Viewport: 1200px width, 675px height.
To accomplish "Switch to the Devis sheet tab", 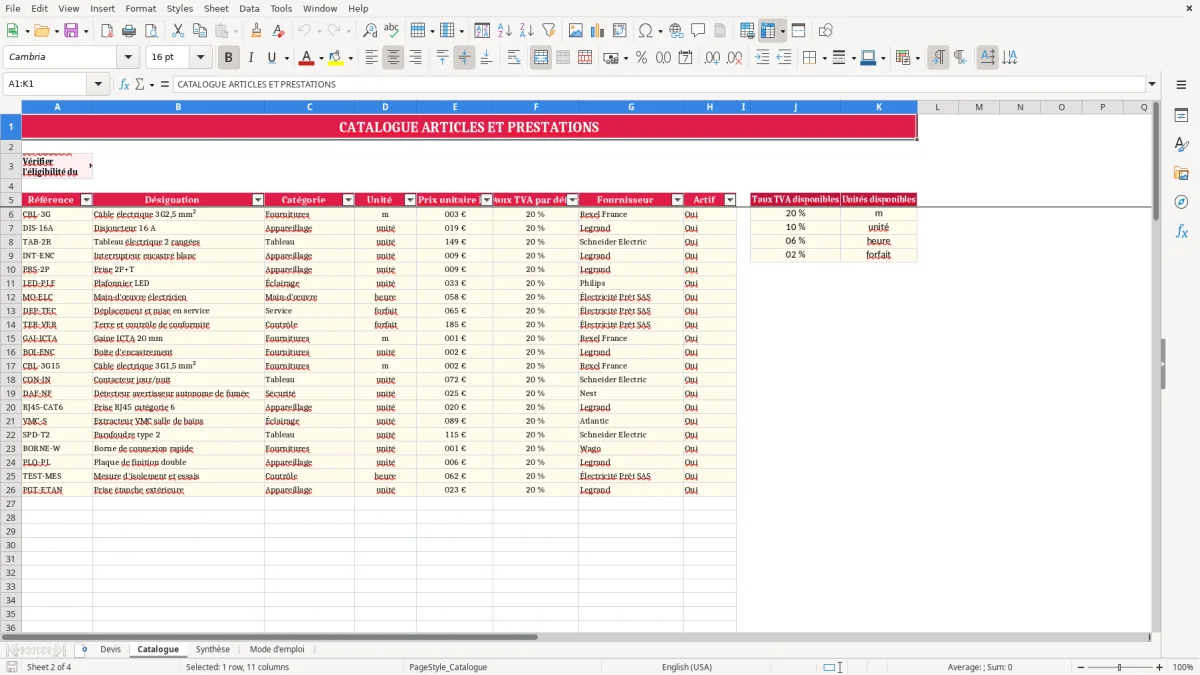I will click(110, 650).
